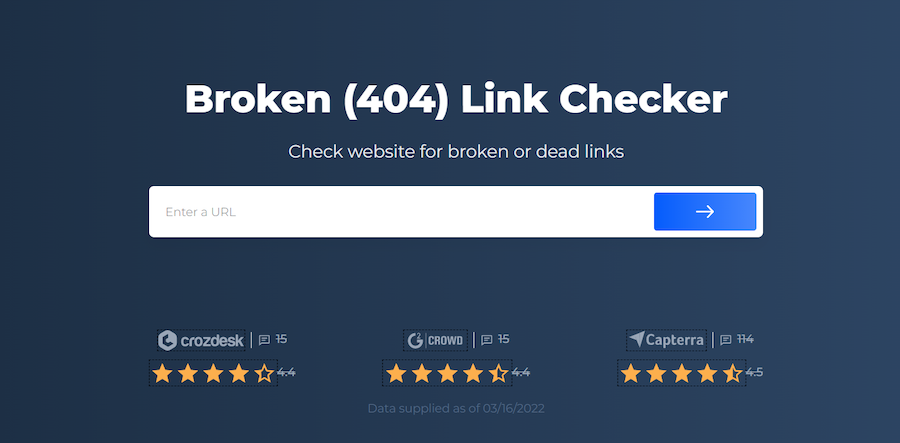Viewport: 900px width, 443px height.
Task: Select the Capterra 4.5 rating score
Action: [x=754, y=373]
